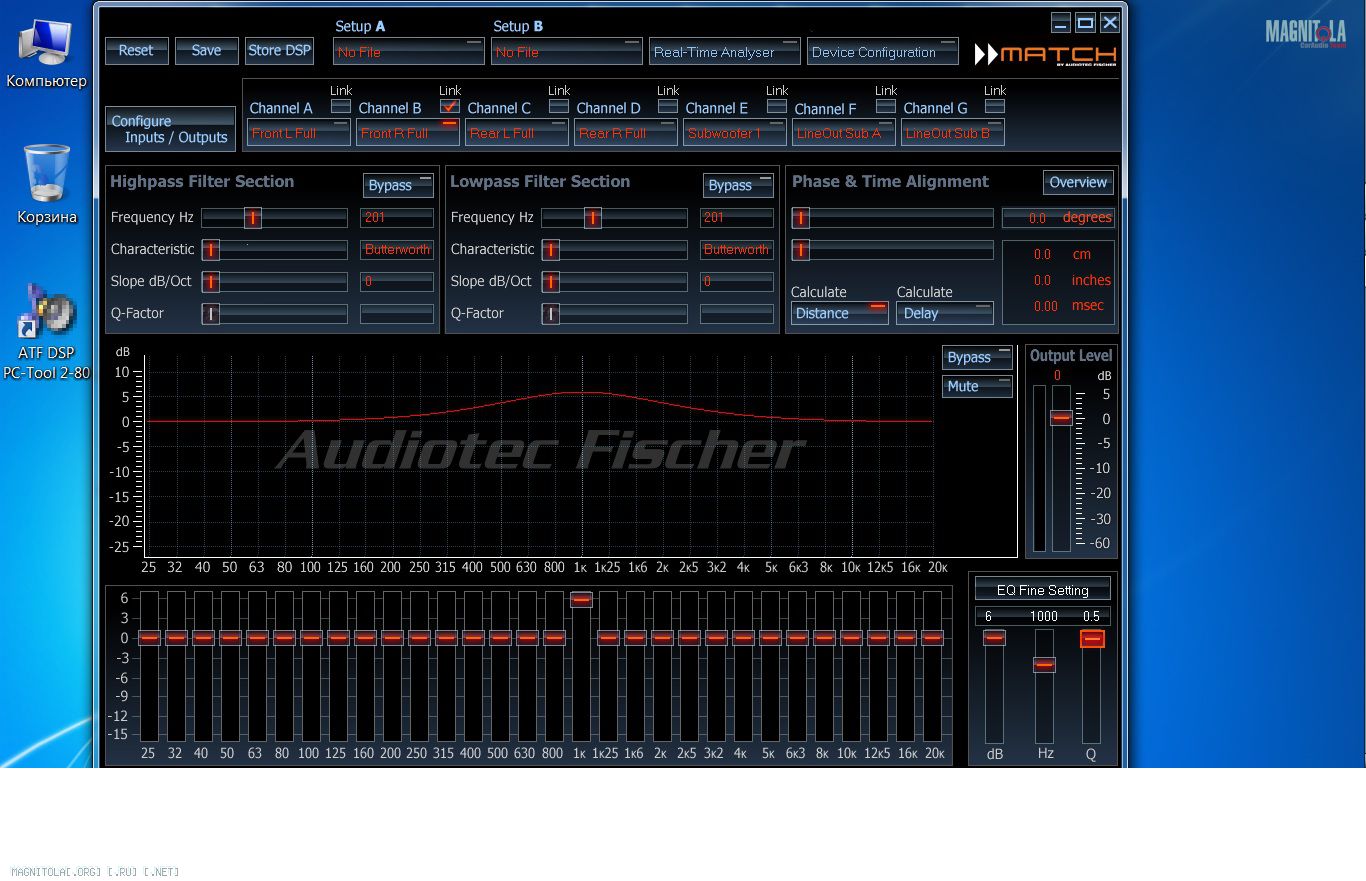Click the MATCH logo in header

[x=1046, y=55]
